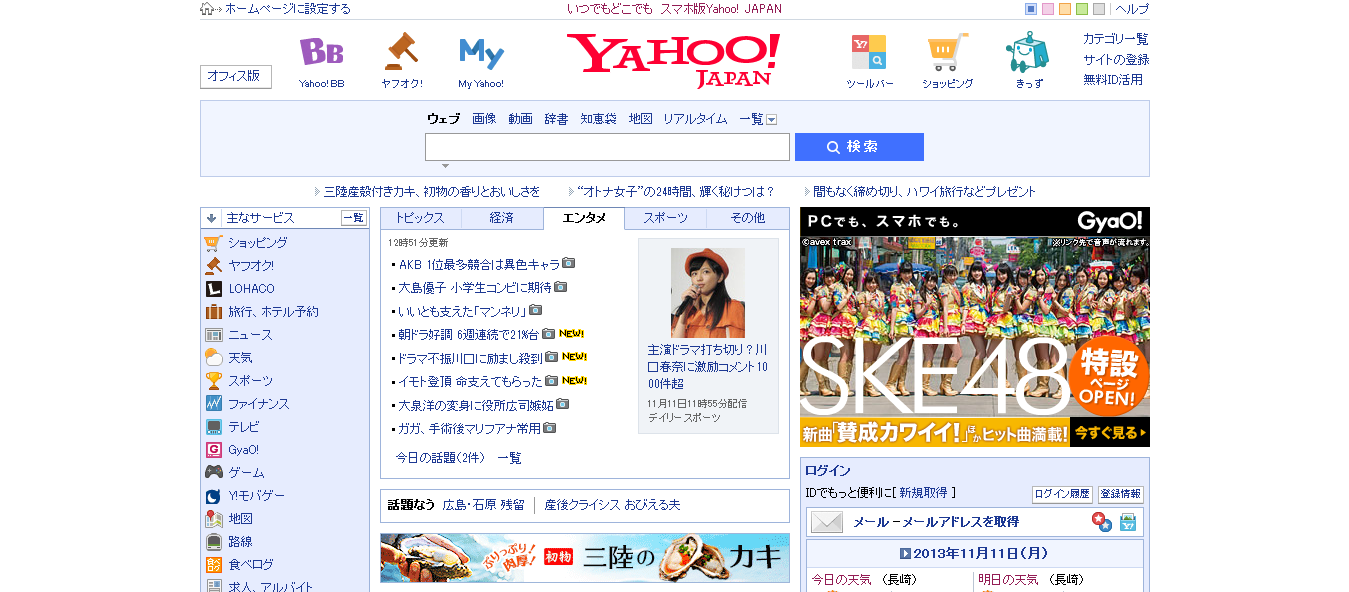Click the テレビ TV icon
This screenshot has height=592, width=1349.
pyautogui.click(x=213, y=427)
